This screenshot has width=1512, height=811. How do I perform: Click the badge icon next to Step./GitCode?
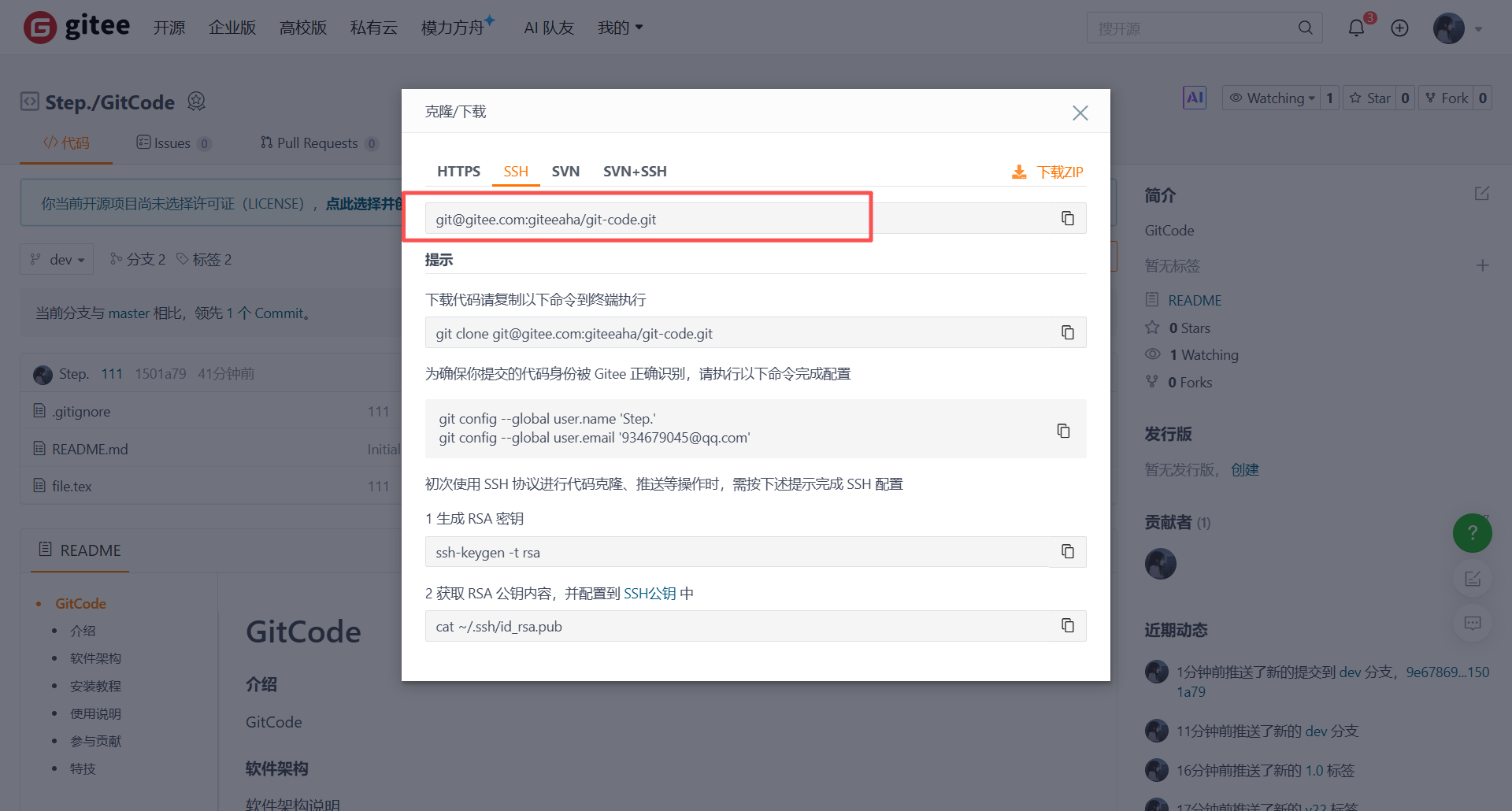196,102
